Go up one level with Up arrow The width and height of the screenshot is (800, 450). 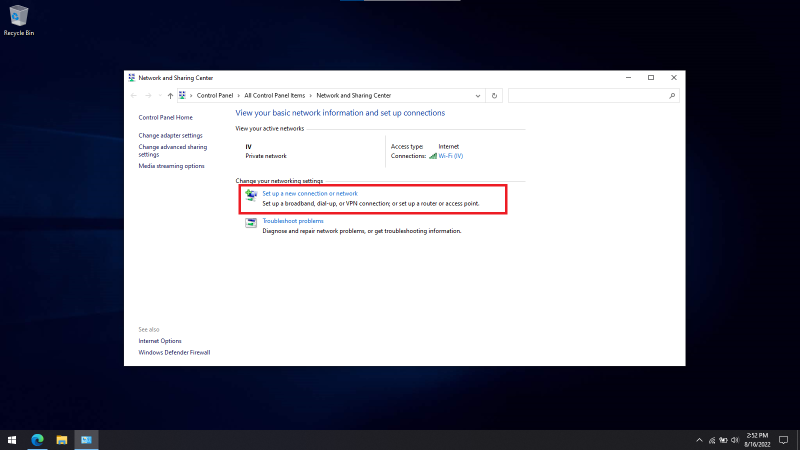coord(171,96)
